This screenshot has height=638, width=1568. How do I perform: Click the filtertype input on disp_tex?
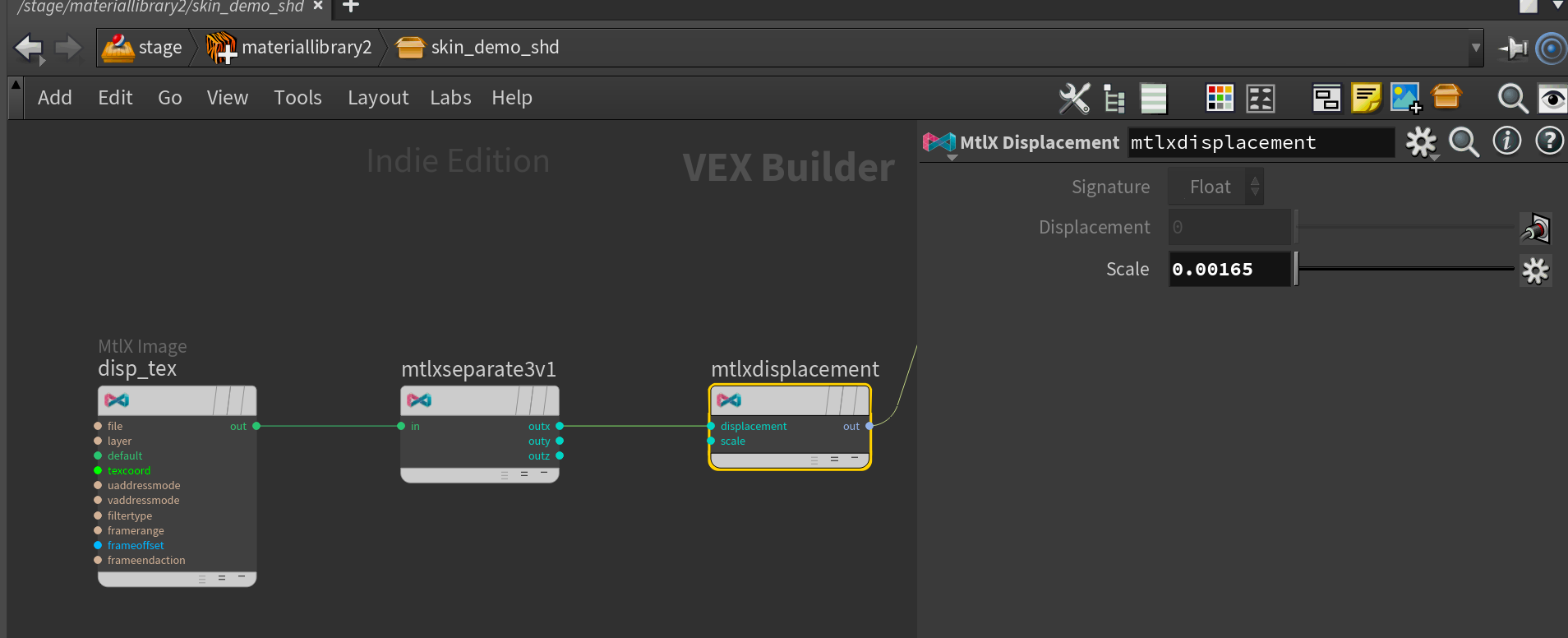[98, 515]
